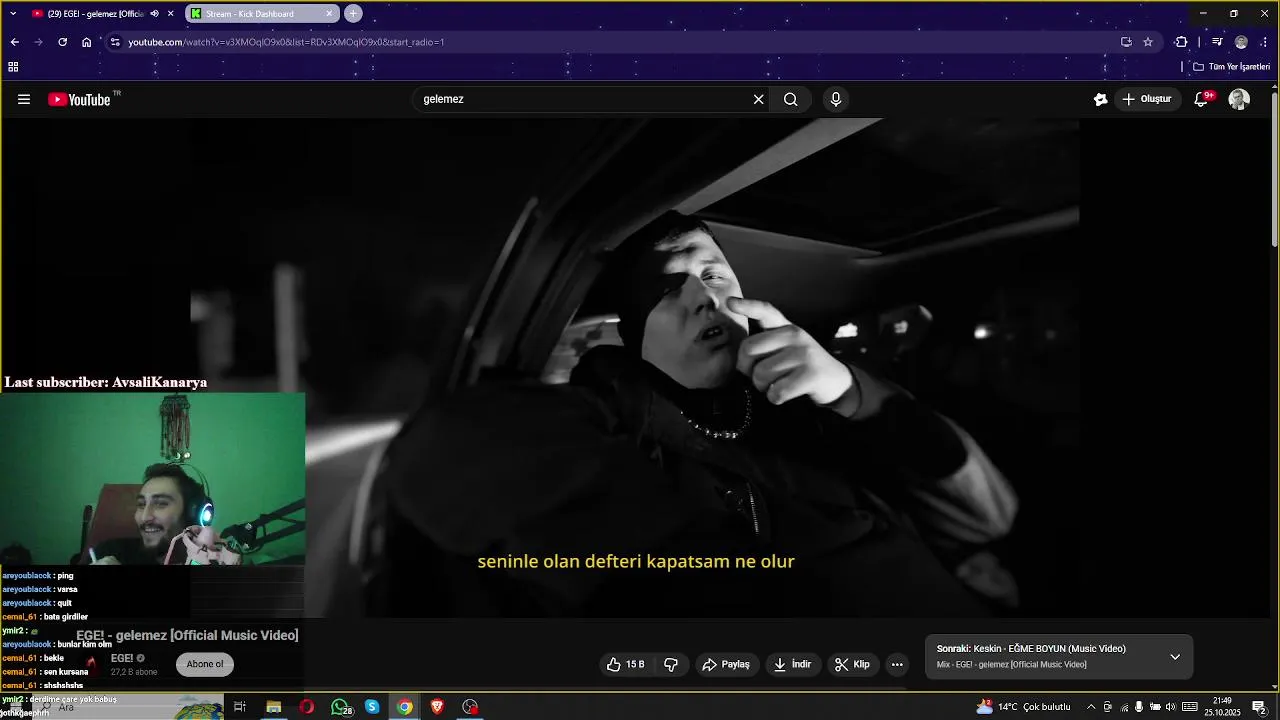Open Chrome profile avatar
1280x720 pixels.
click(x=1241, y=42)
